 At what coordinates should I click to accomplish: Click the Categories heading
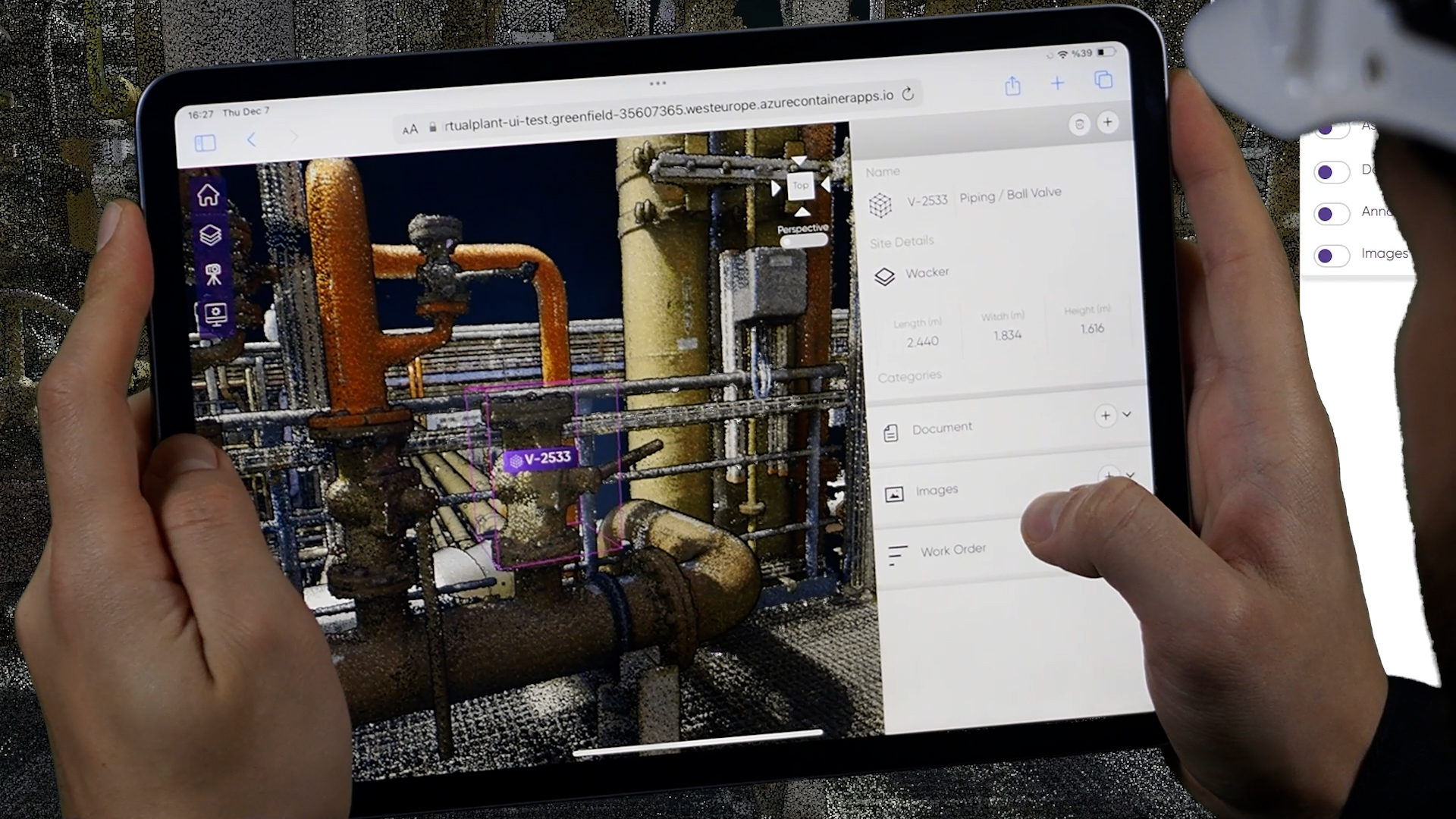[910, 377]
